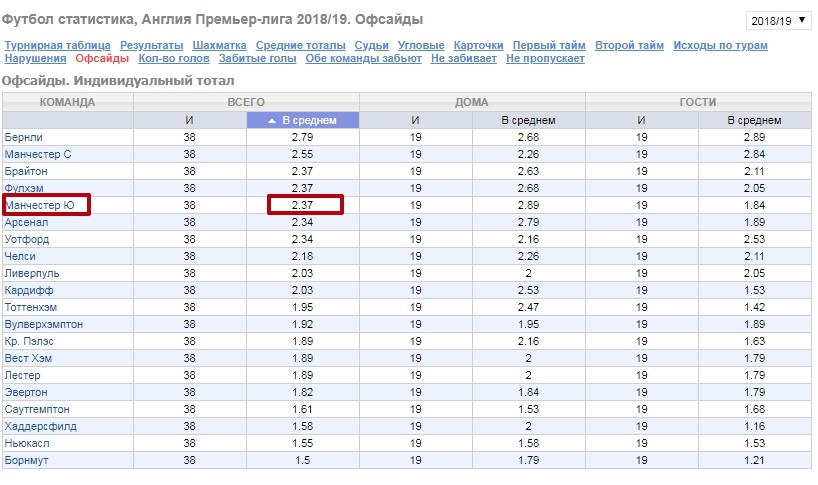Select Ньюкасл home average 1.58

pos(528,443)
